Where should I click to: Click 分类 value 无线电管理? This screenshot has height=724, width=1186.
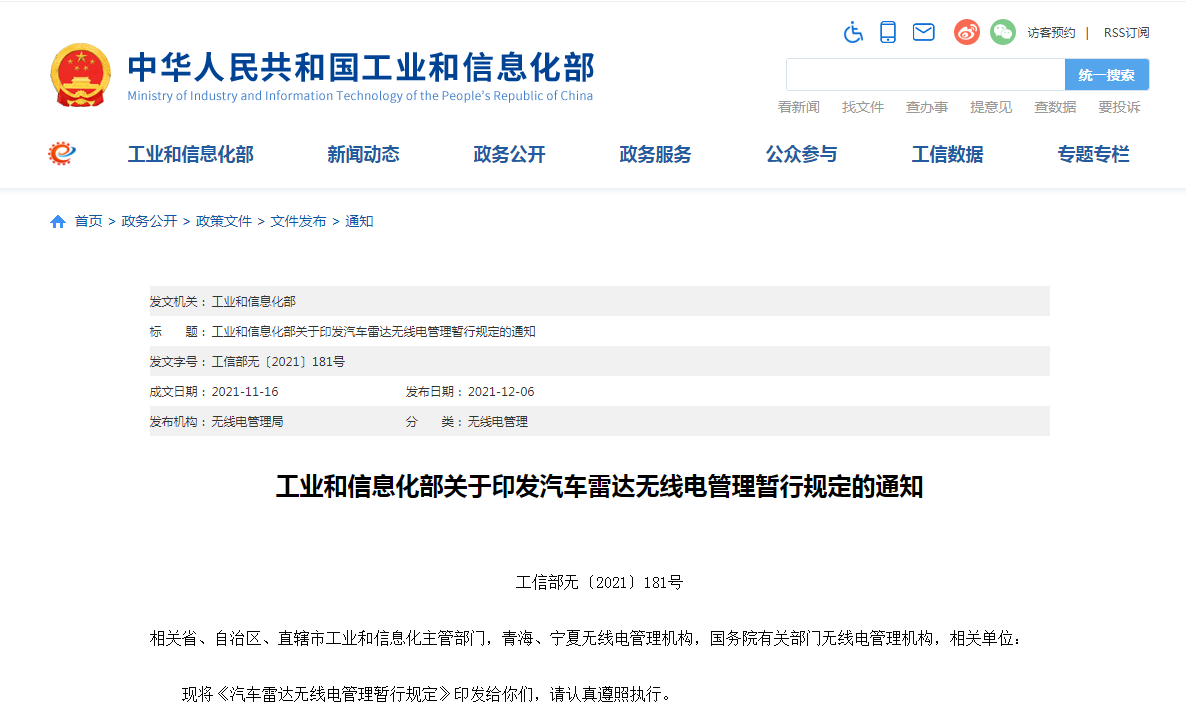(498, 421)
